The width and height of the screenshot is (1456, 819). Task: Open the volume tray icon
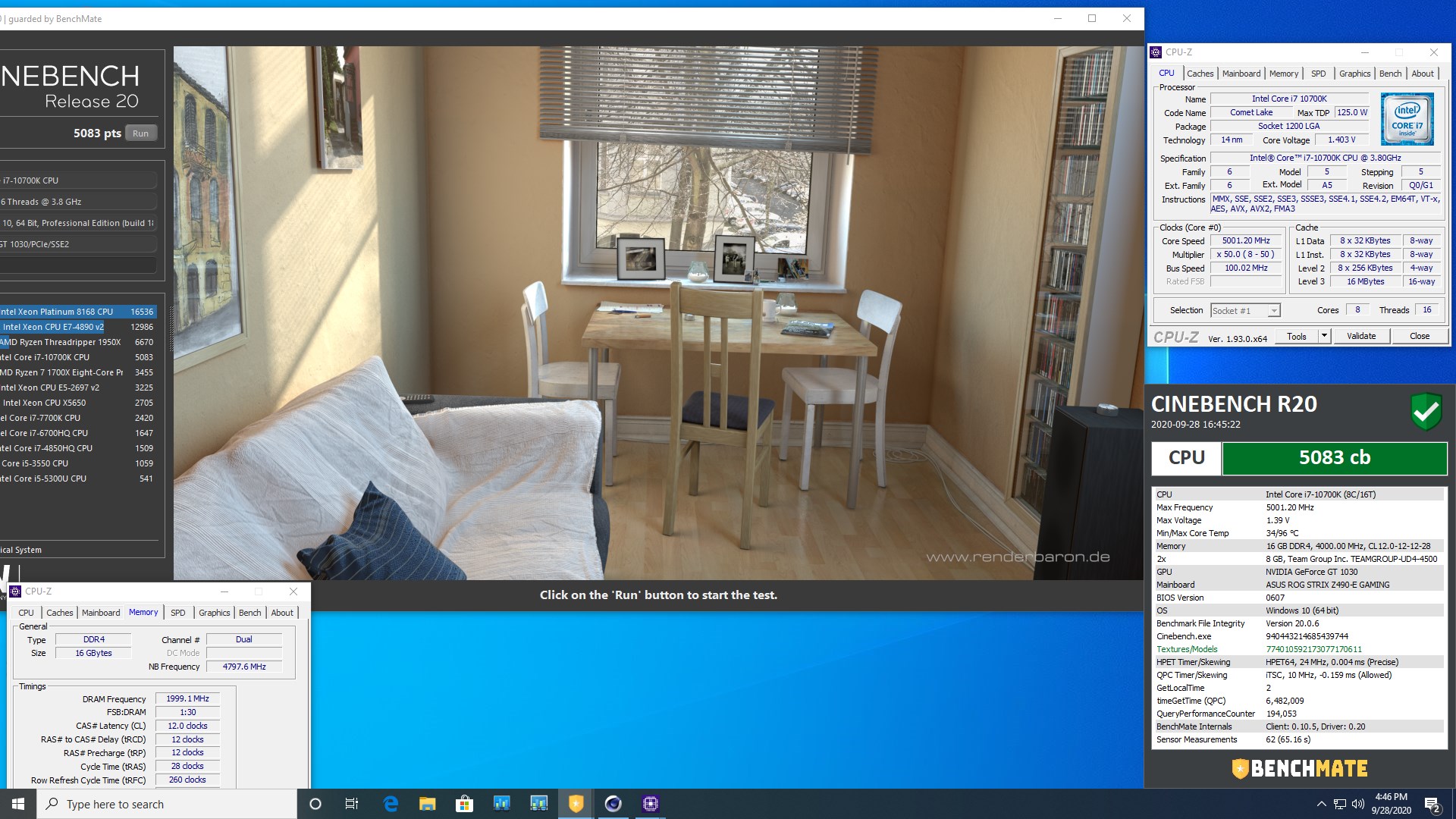click(1358, 804)
